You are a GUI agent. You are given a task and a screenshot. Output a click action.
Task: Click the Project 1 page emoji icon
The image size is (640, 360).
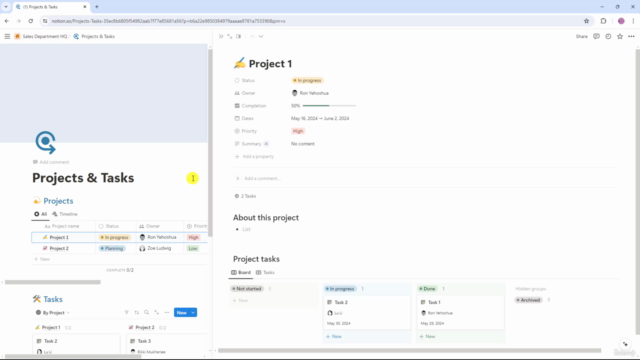click(240, 63)
